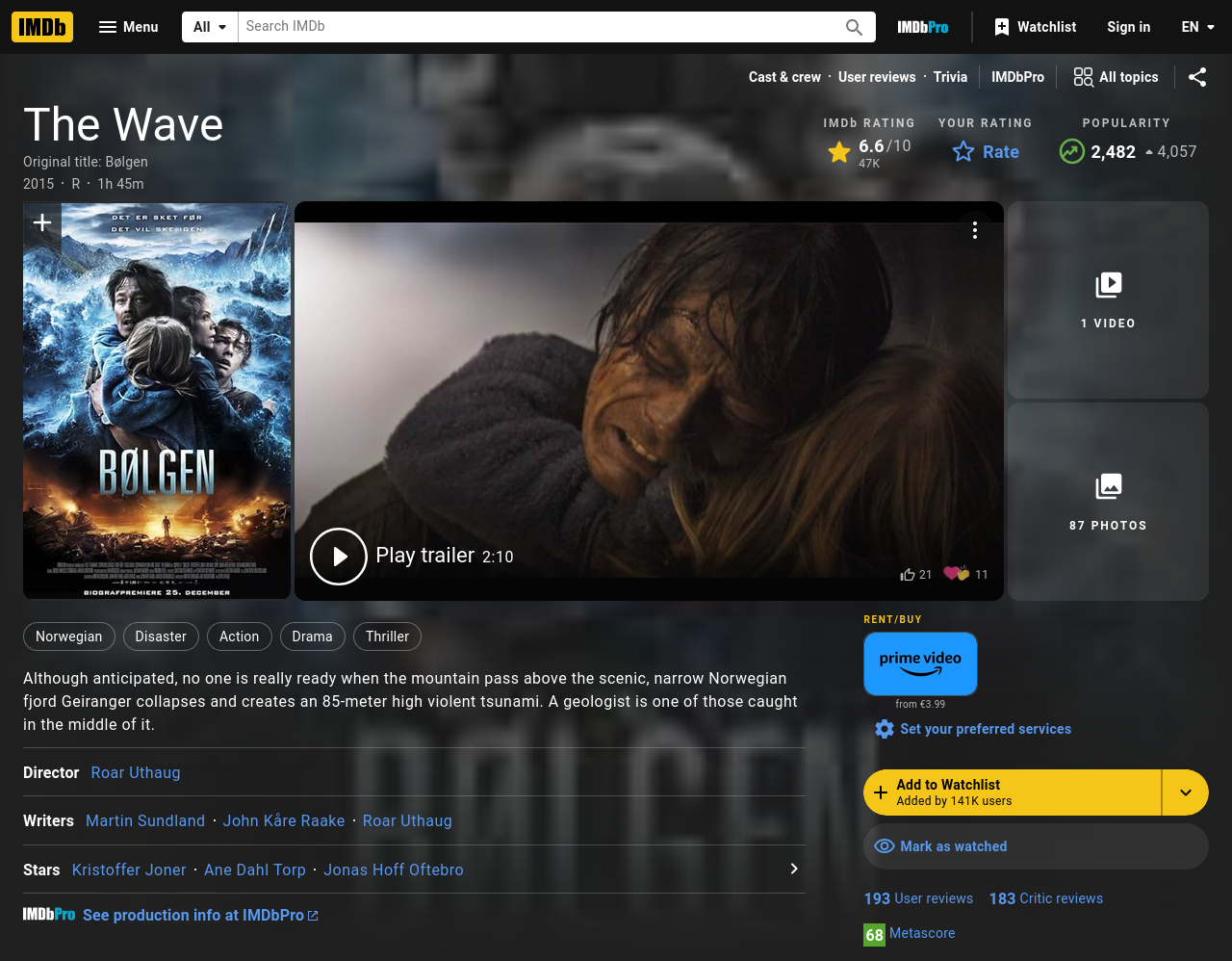The height and width of the screenshot is (961, 1232).
Task: Open star Kristoffer Joner's page
Action: coord(129,870)
